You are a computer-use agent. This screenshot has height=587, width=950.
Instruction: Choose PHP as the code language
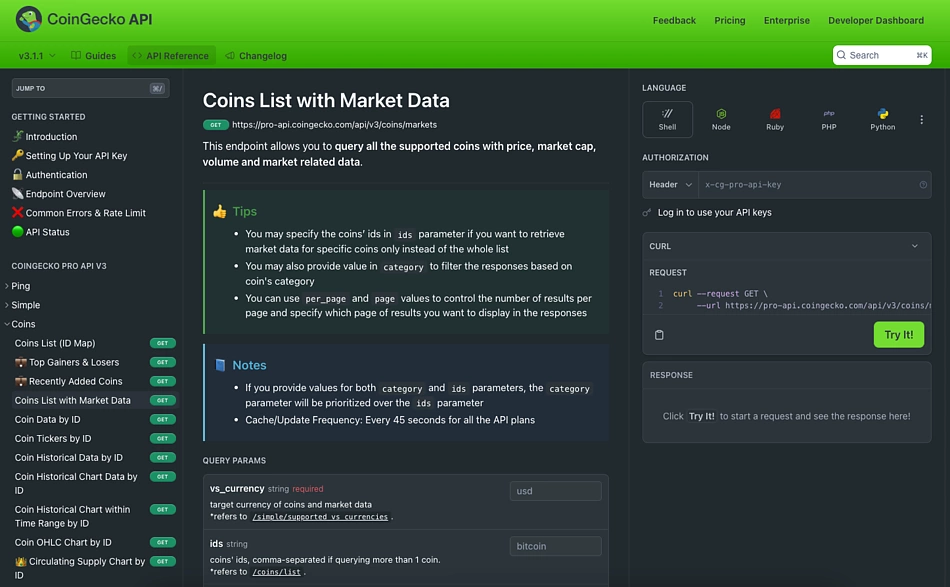(x=829, y=118)
